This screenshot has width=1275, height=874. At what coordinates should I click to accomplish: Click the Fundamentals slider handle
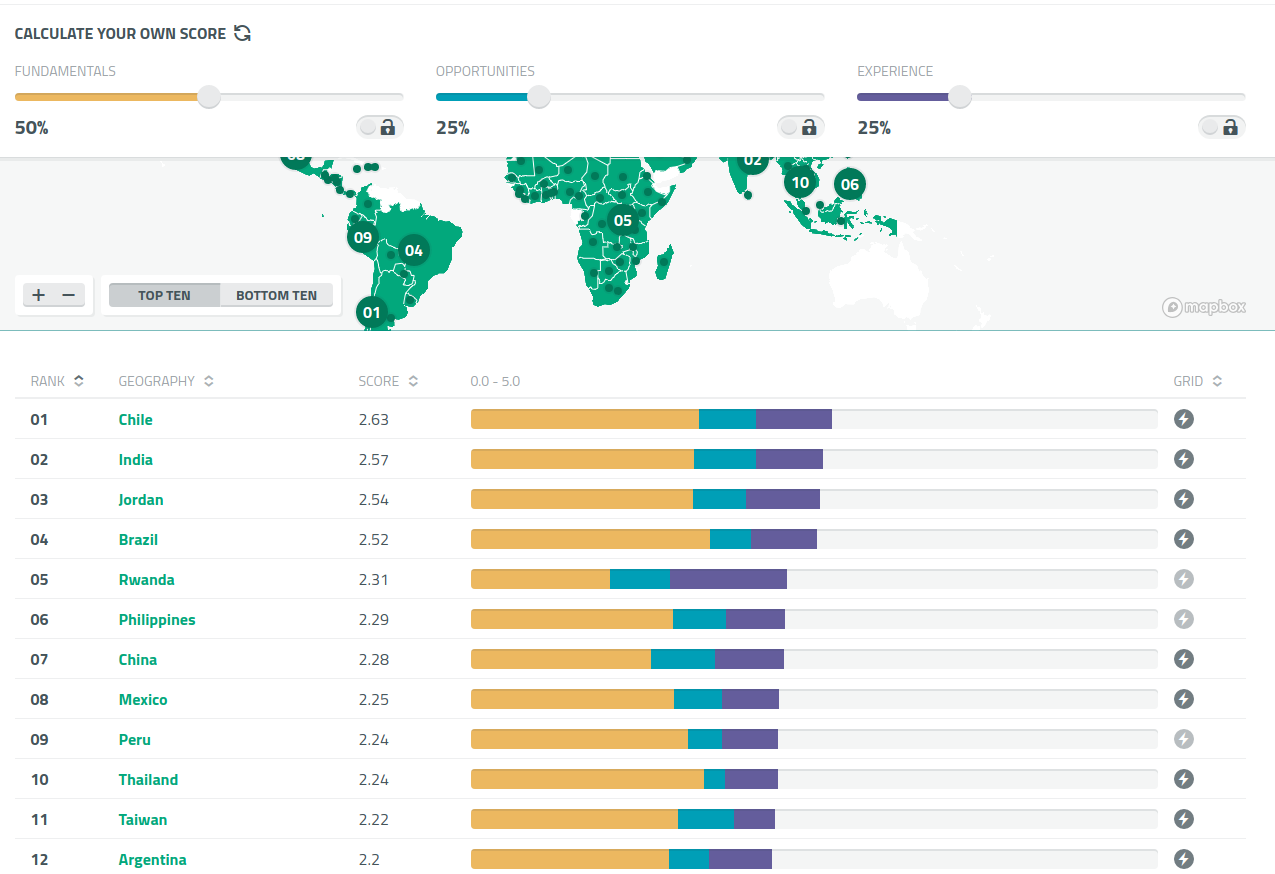(x=208, y=97)
